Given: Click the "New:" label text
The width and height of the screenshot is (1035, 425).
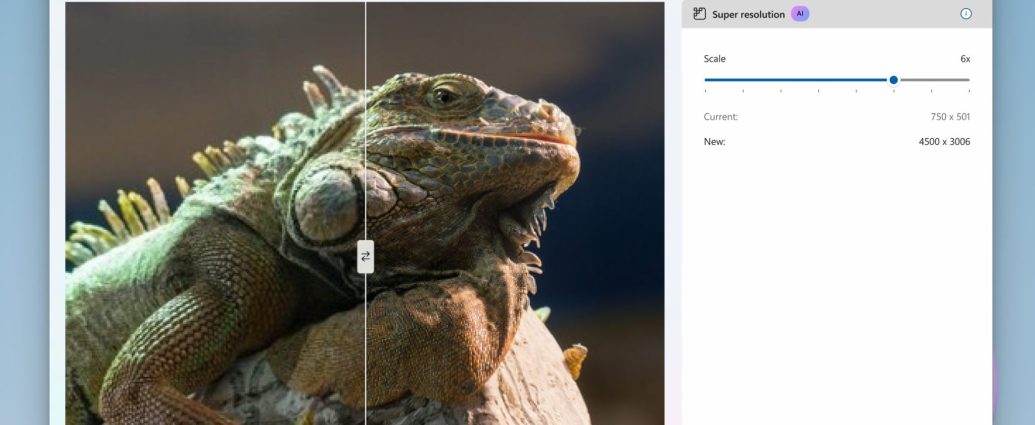Looking at the screenshot, I should click(x=714, y=142).
